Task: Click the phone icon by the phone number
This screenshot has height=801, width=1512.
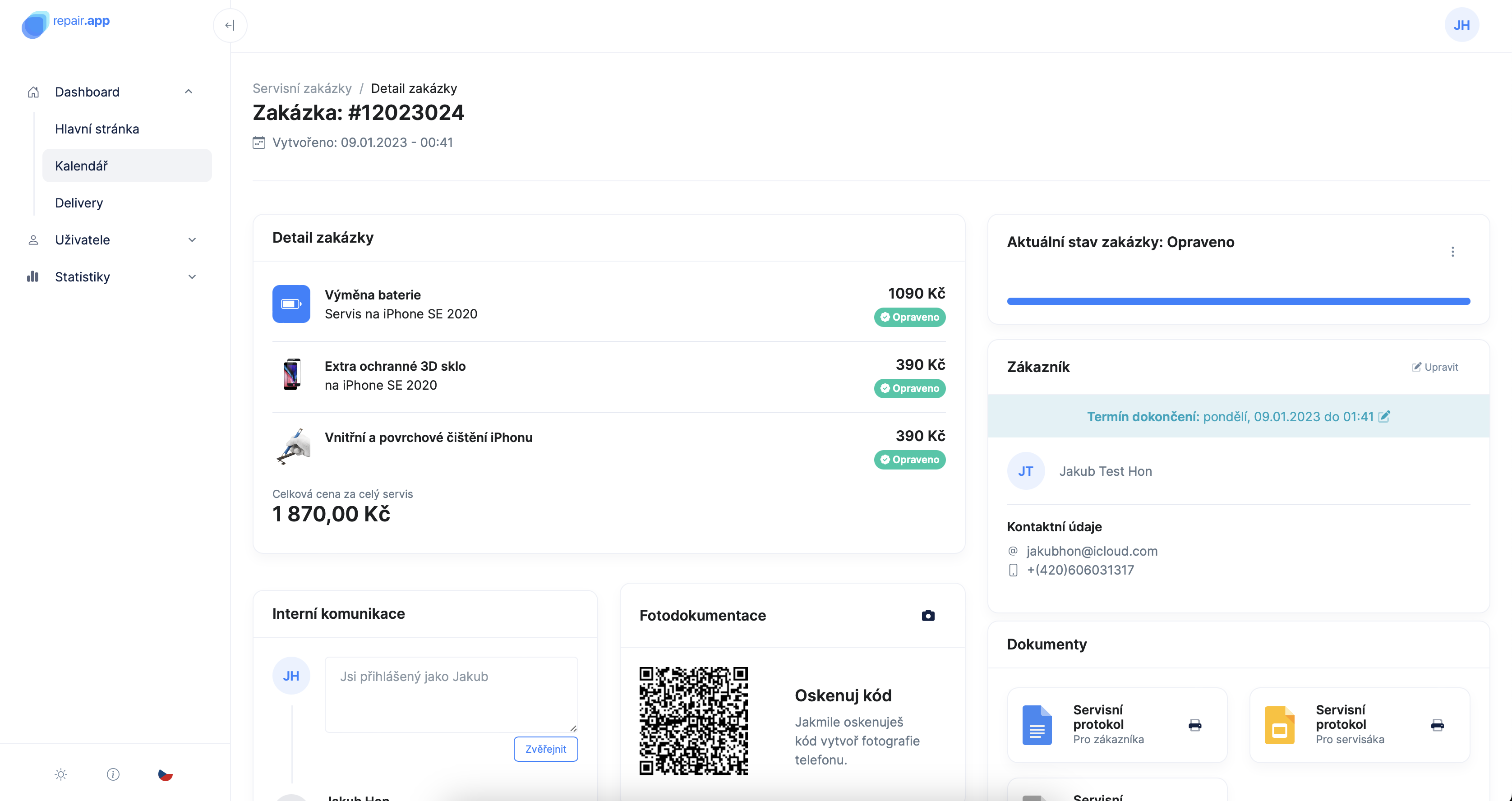Action: (x=1013, y=570)
